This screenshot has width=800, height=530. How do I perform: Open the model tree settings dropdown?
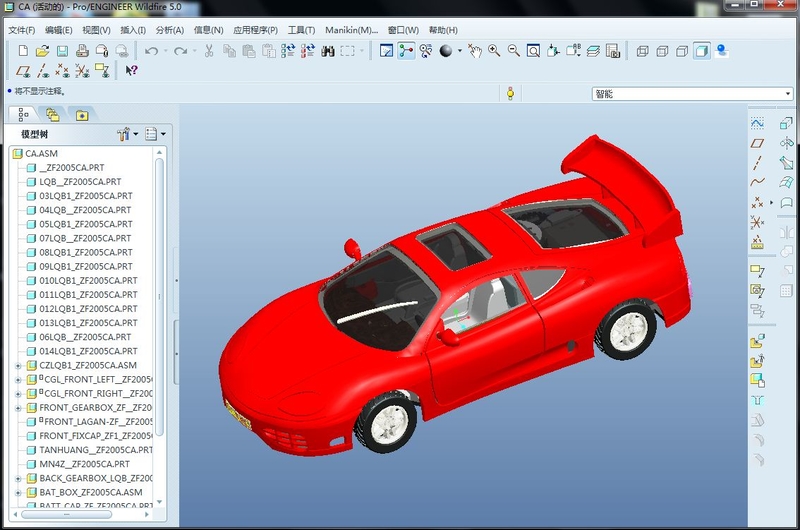[x=128, y=134]
